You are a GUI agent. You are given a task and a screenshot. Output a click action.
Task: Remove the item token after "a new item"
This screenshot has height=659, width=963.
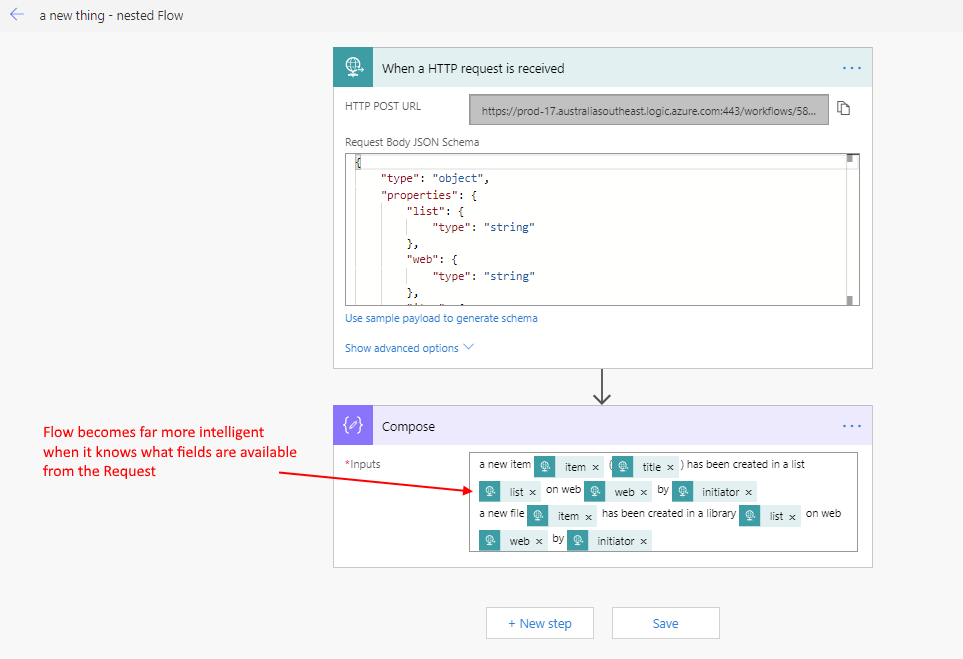click(596, 467)
